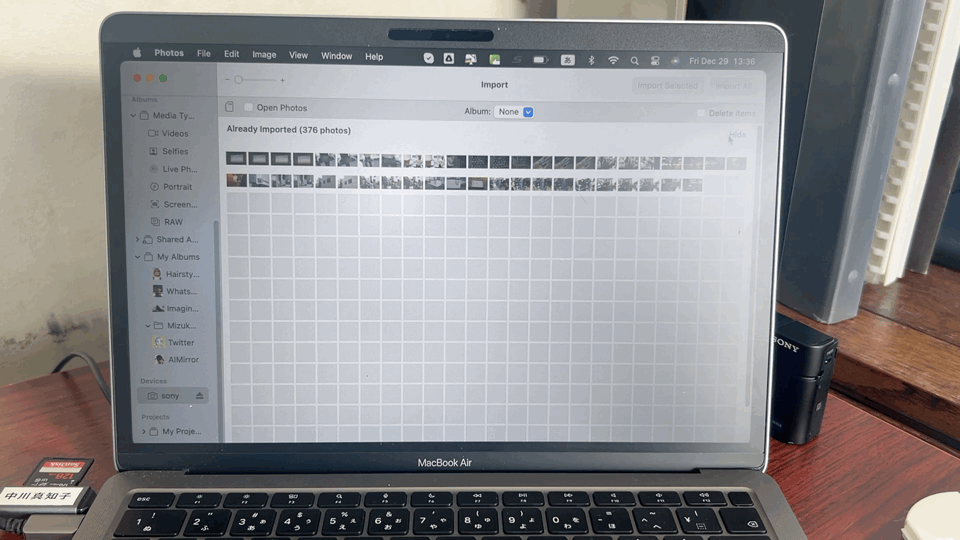This screenshot has height=540, width=960.
Task: Open the Album destination dropdown
Action: [x=514, y=112]
